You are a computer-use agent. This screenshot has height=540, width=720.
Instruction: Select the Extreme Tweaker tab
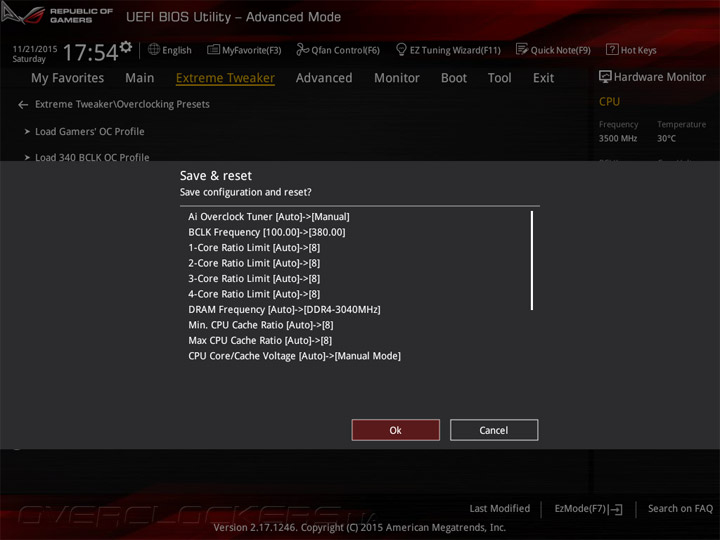[x=225, y=78]
